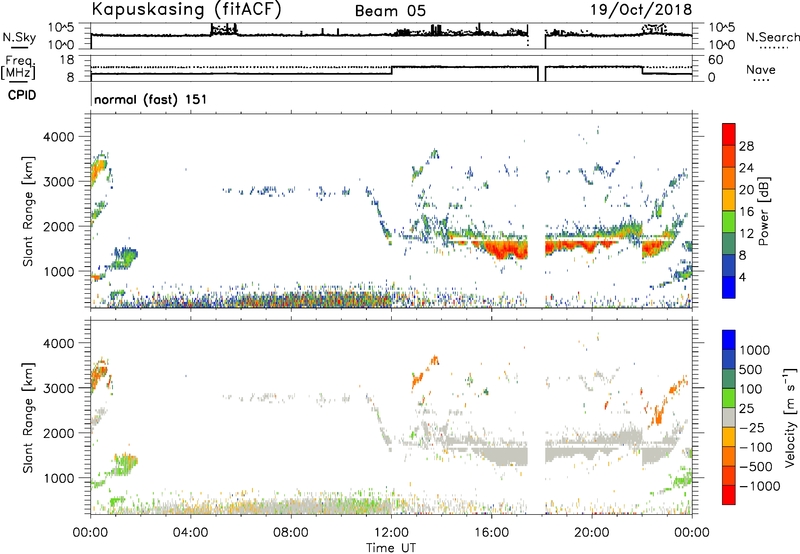Click the 'N.Sky' legend label
This screenshot has height=554, width=800.
pos(19,37)
